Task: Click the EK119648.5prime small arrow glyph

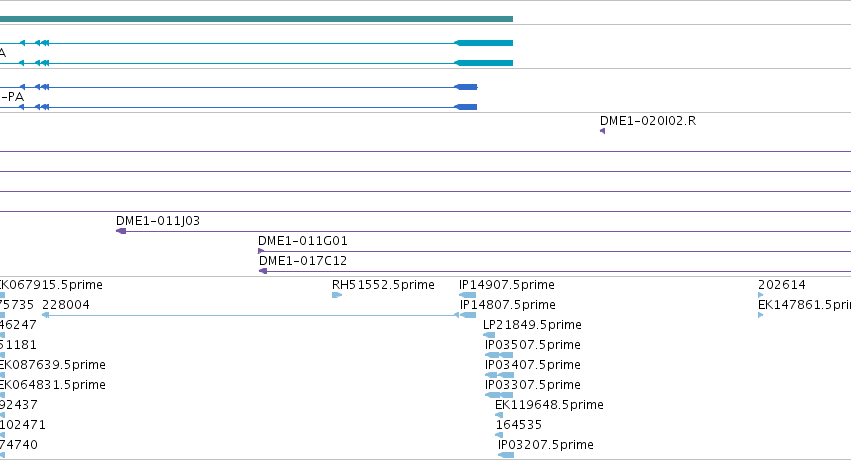Action: (499, 415)
